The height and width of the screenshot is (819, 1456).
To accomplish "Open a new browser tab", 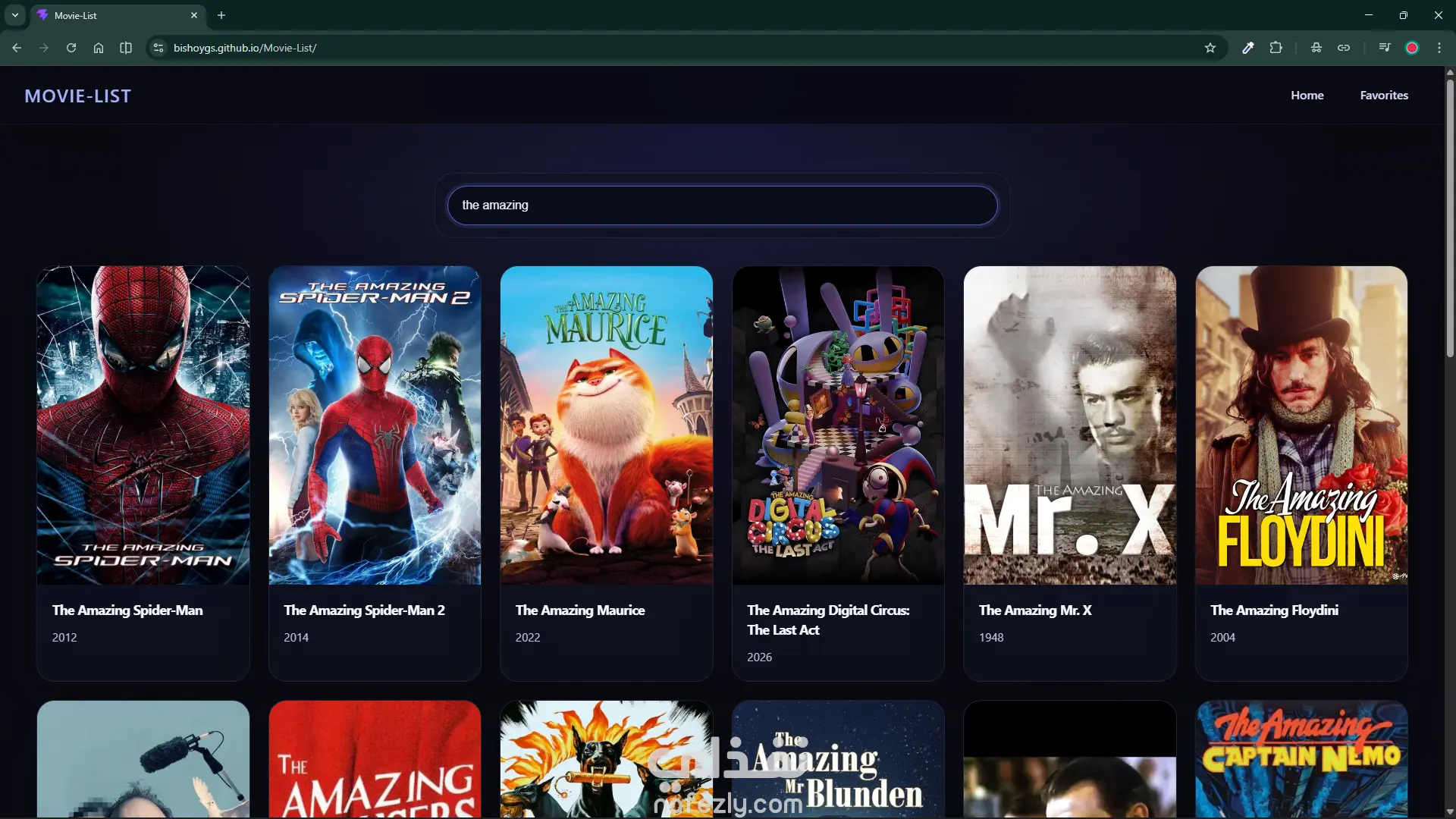I will pos(221,15).
